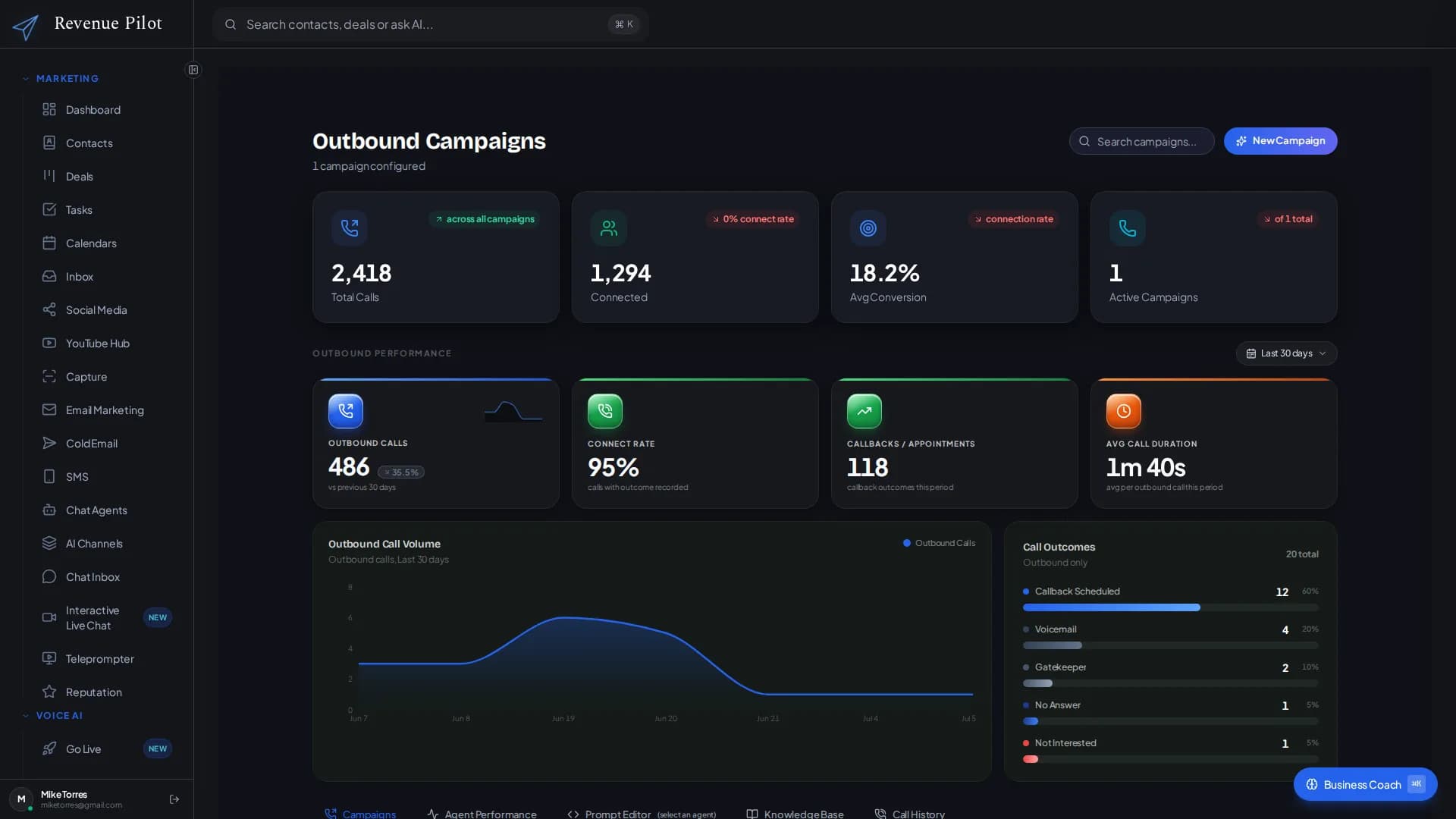Click the Gatekeeper outcome row label
This screenshot has height=819, width=1456.
point(1060,667)
